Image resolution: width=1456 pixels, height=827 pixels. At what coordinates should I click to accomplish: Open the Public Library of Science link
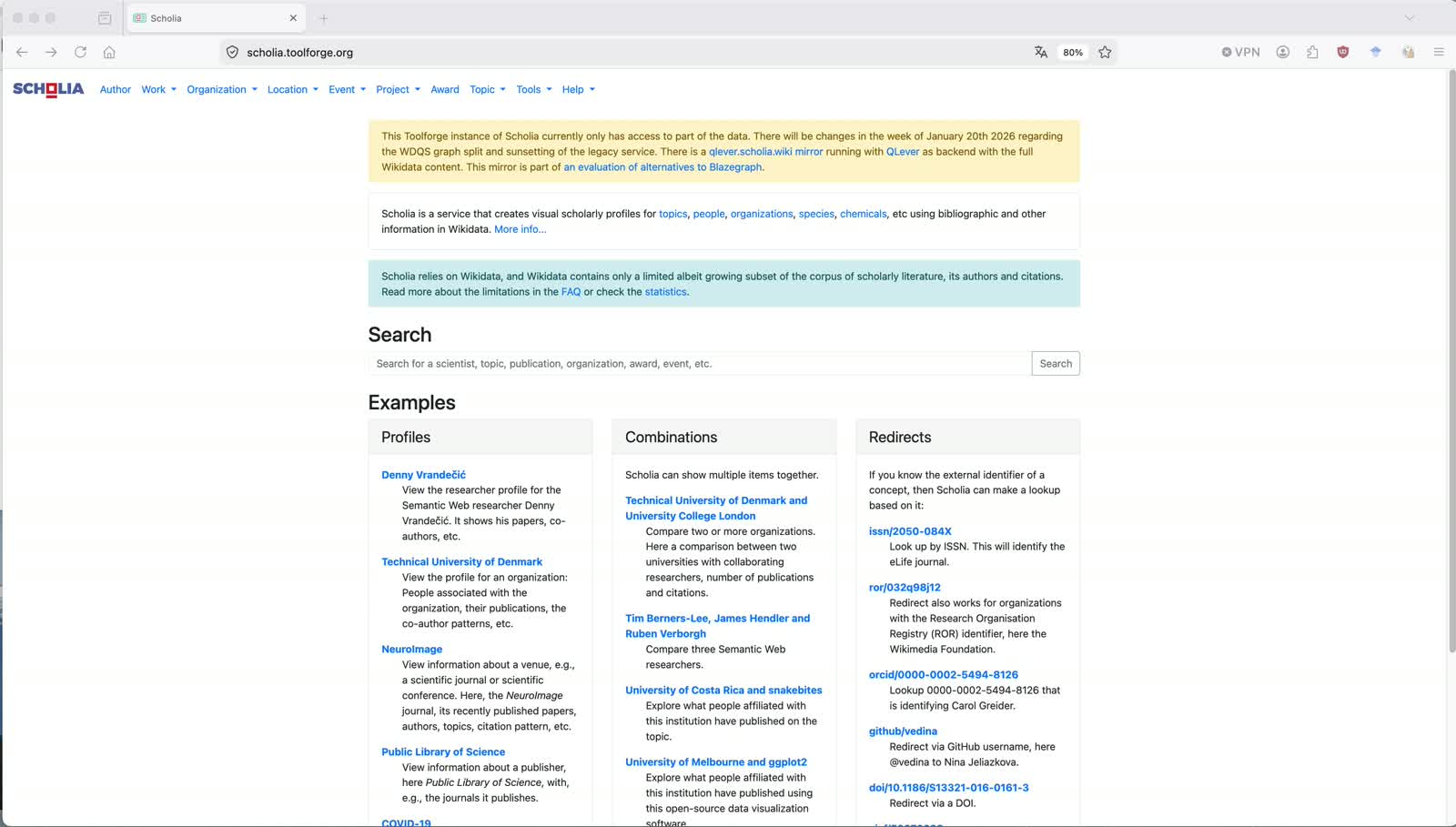click(x=443, y=752)
